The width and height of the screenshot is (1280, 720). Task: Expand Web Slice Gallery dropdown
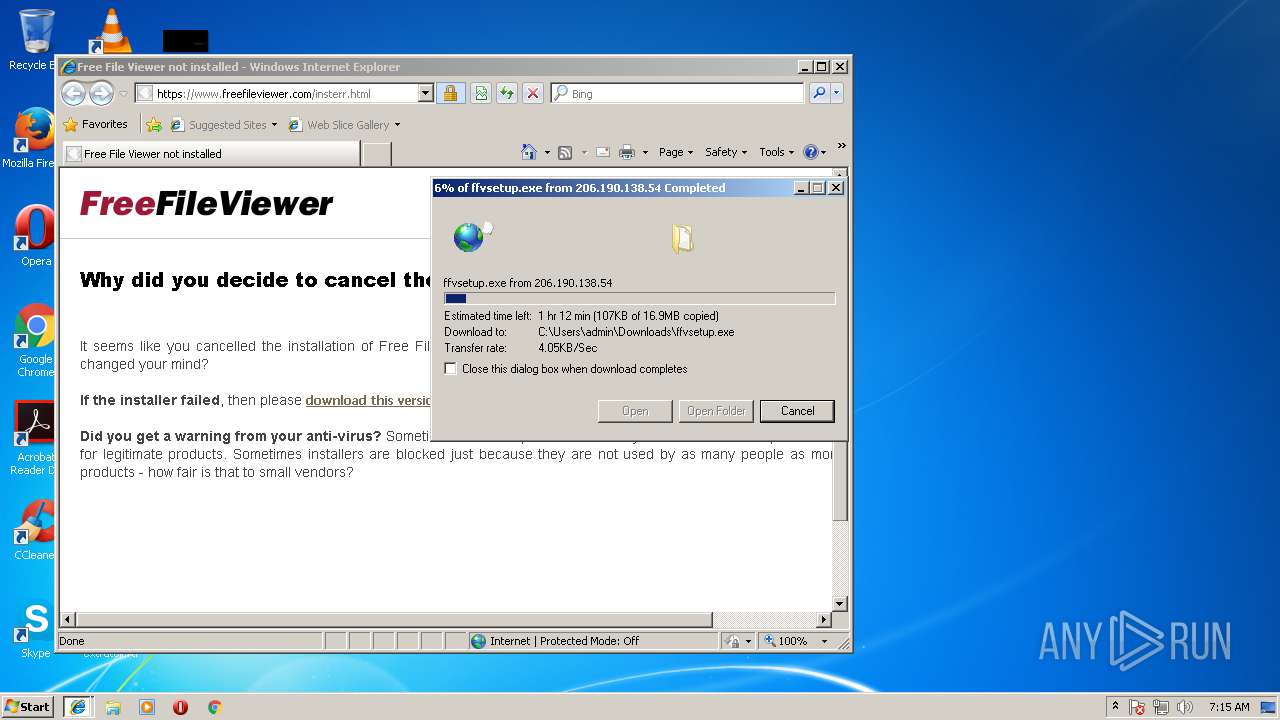tap(397, 125)
